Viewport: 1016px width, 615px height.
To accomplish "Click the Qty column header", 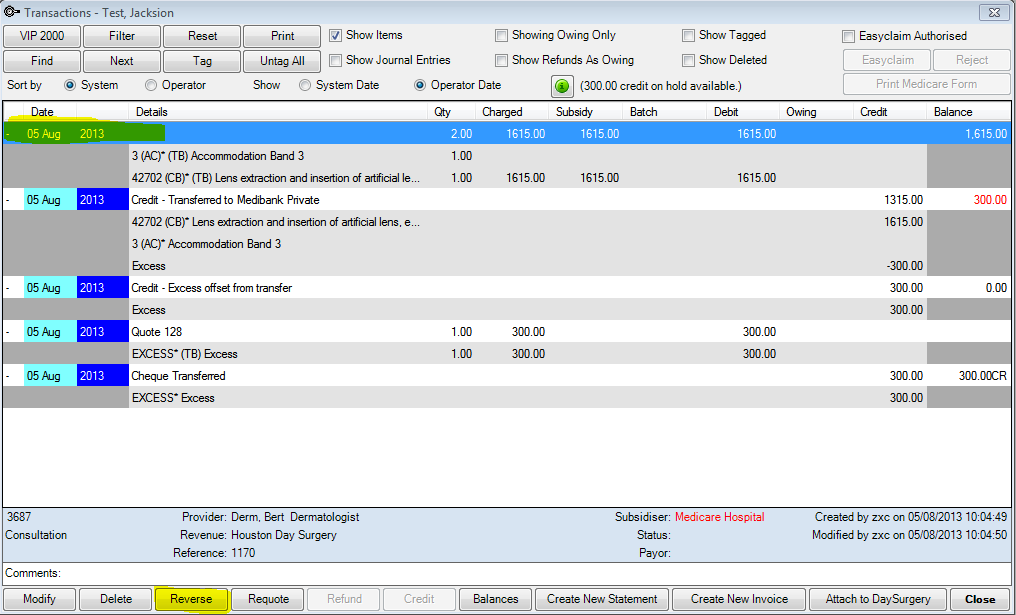I will 452,112.
